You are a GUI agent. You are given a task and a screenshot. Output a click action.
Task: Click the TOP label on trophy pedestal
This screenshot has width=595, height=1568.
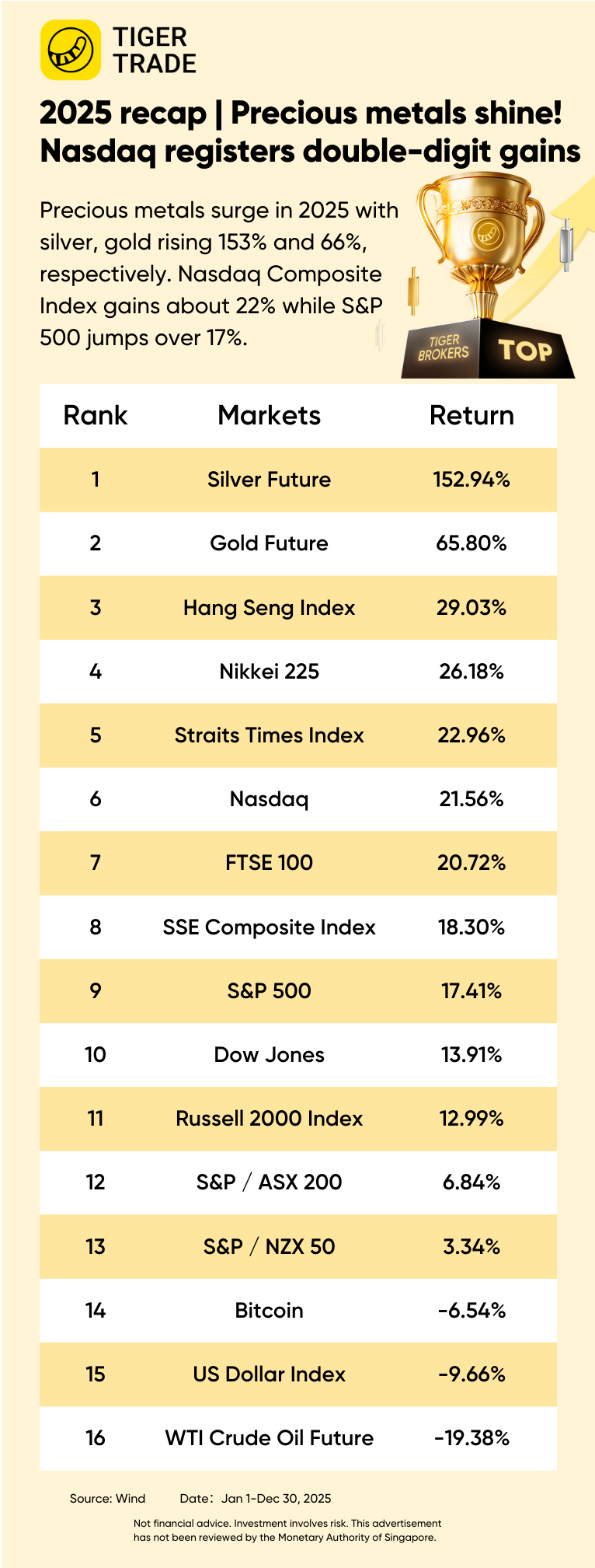pyautogui.click(x=525, y=351)
